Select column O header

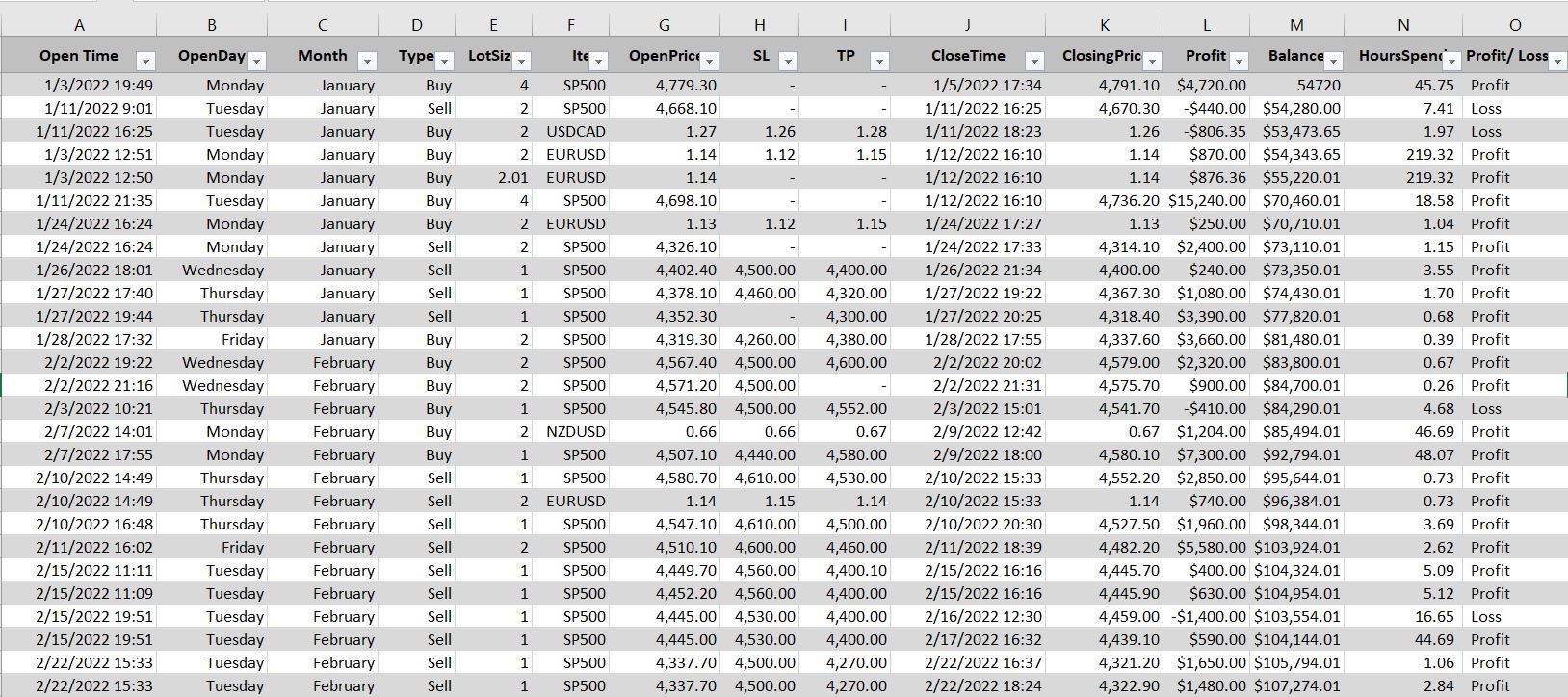pos(1514,25)
